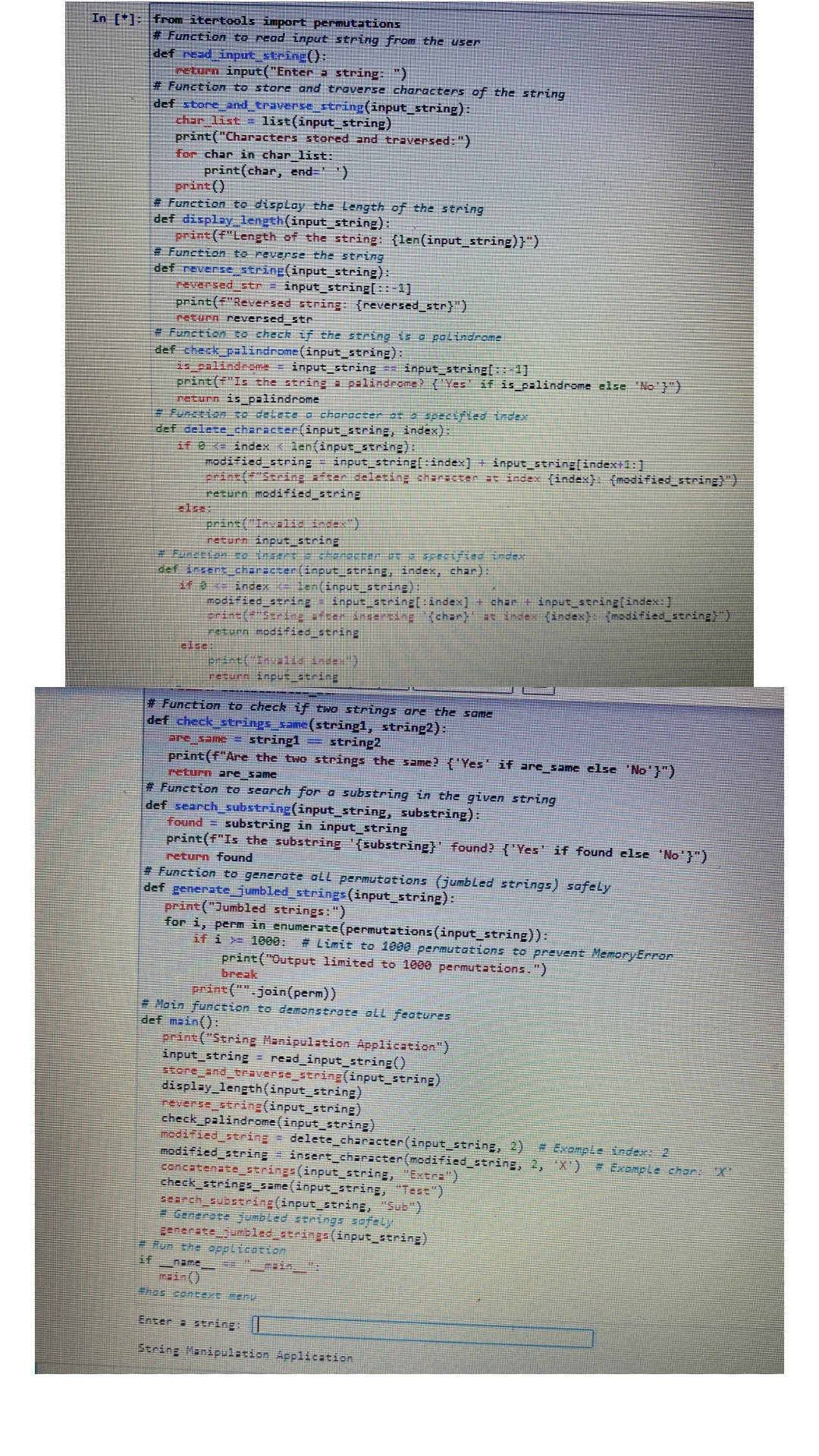Image resolution: width=819 pixels, height=1456 pixels.
Task: Click 'def check_palindrome(input_string):' definition
Action: (279, 350)
